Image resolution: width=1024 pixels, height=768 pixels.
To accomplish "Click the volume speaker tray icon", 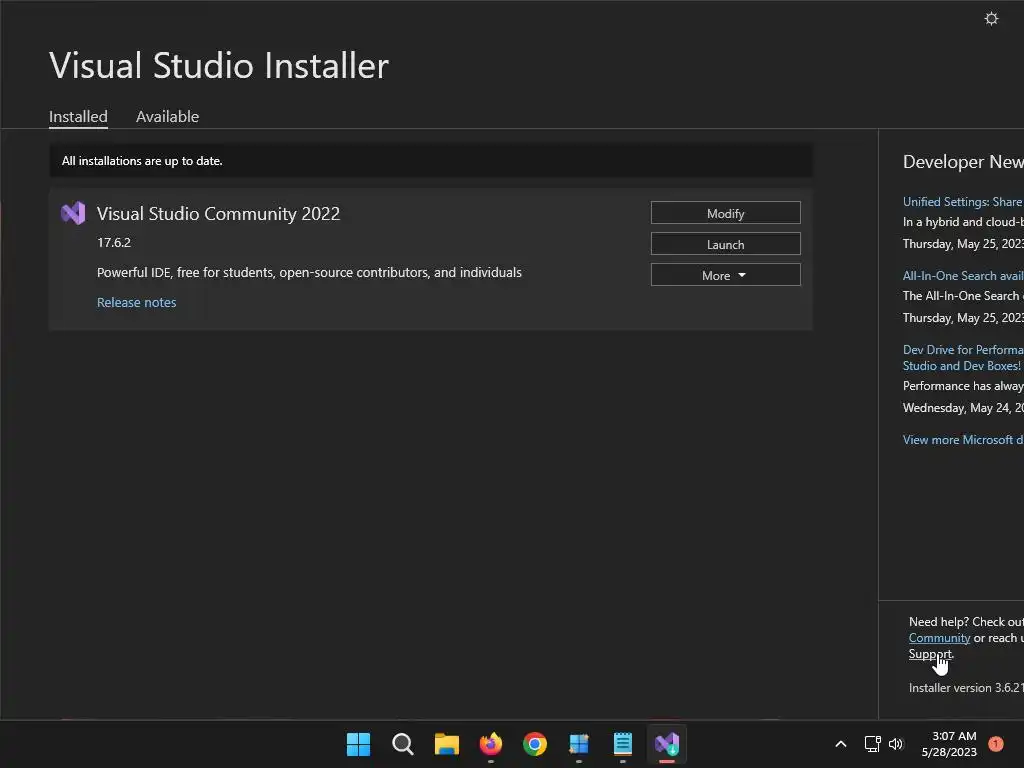I will [895, 744].
